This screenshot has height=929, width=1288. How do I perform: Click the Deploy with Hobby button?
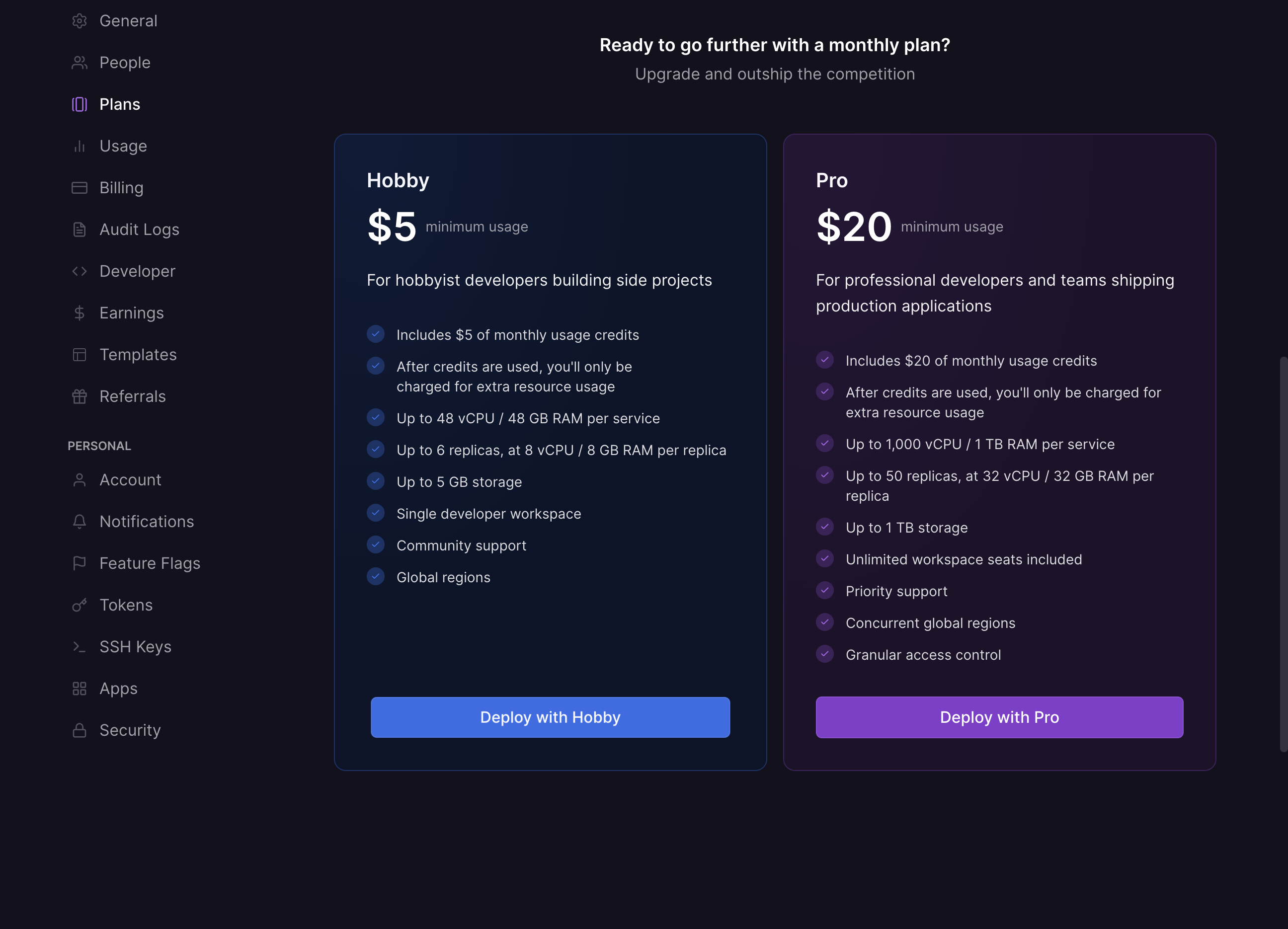[x=550, y=717]
